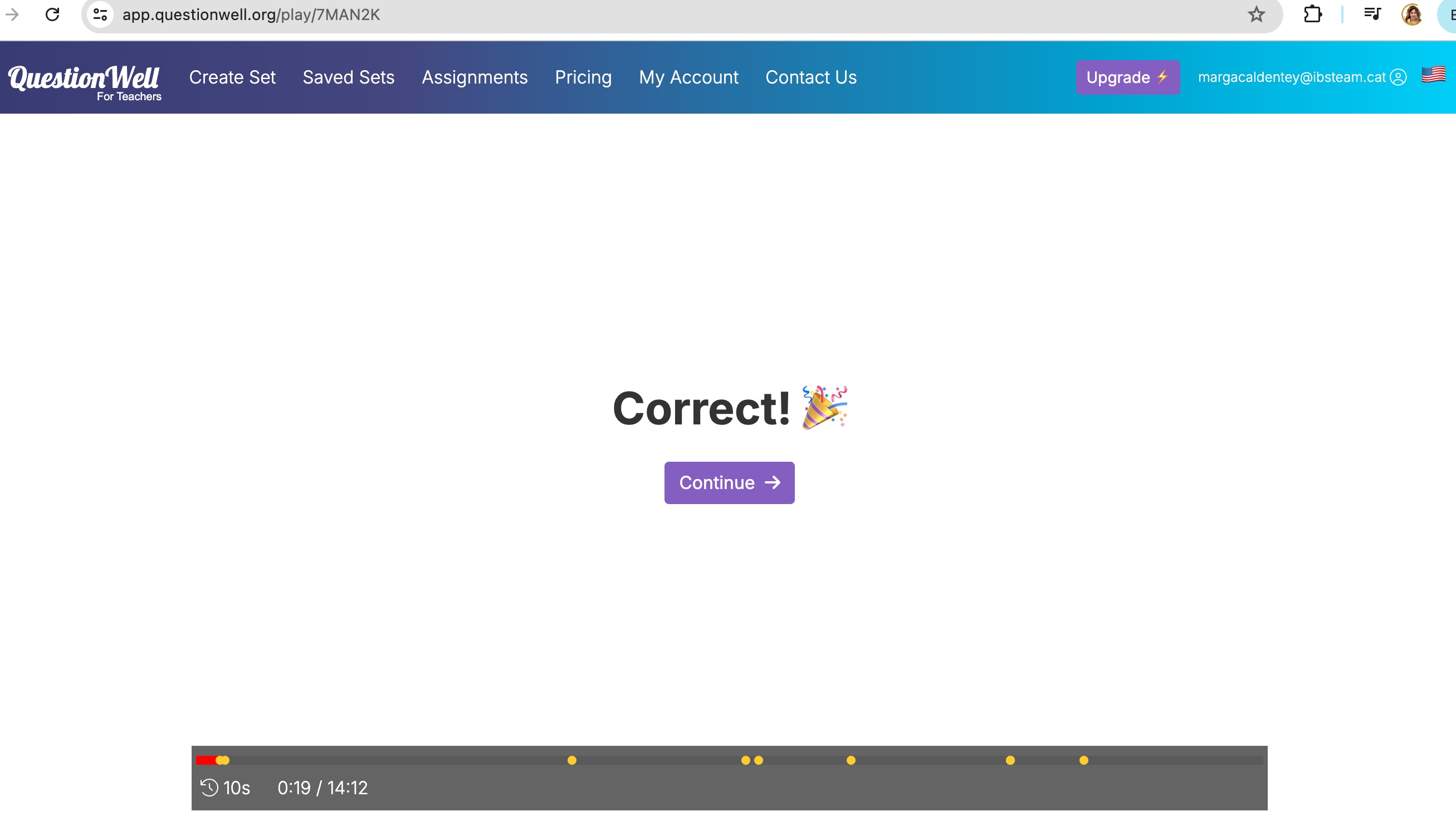1456x821 pixels.
Task: Bookmark page with star icon
Action: [1256, 14]
